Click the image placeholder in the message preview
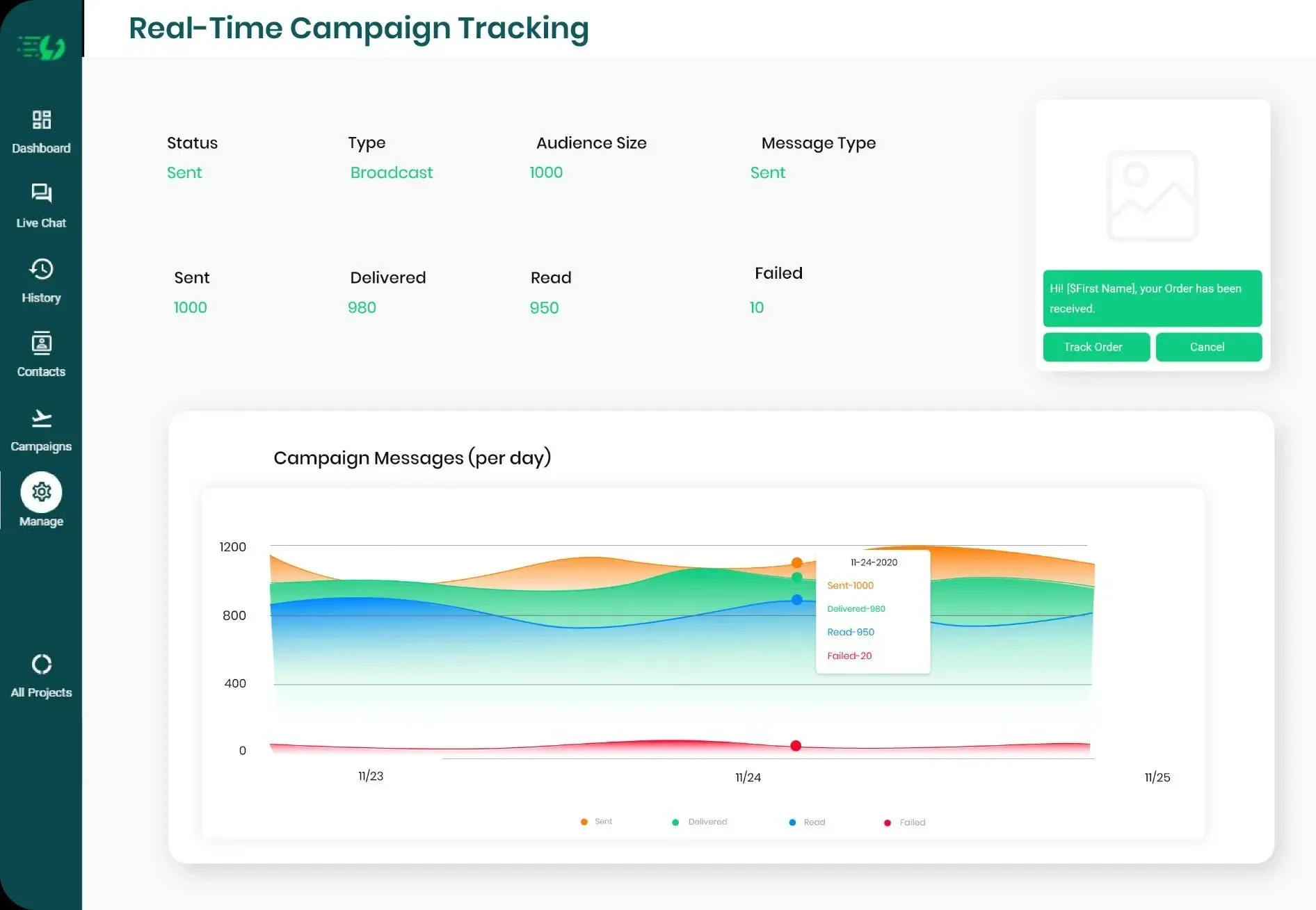1316x910 pixels. click(1151, 195)
